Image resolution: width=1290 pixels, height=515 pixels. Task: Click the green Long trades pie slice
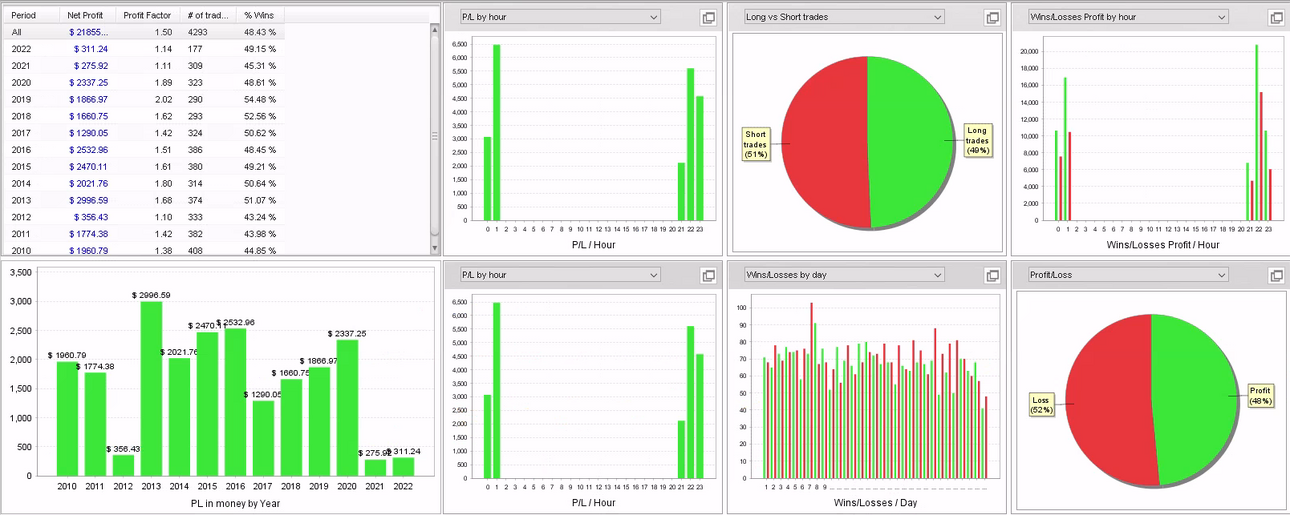point(910,140)
